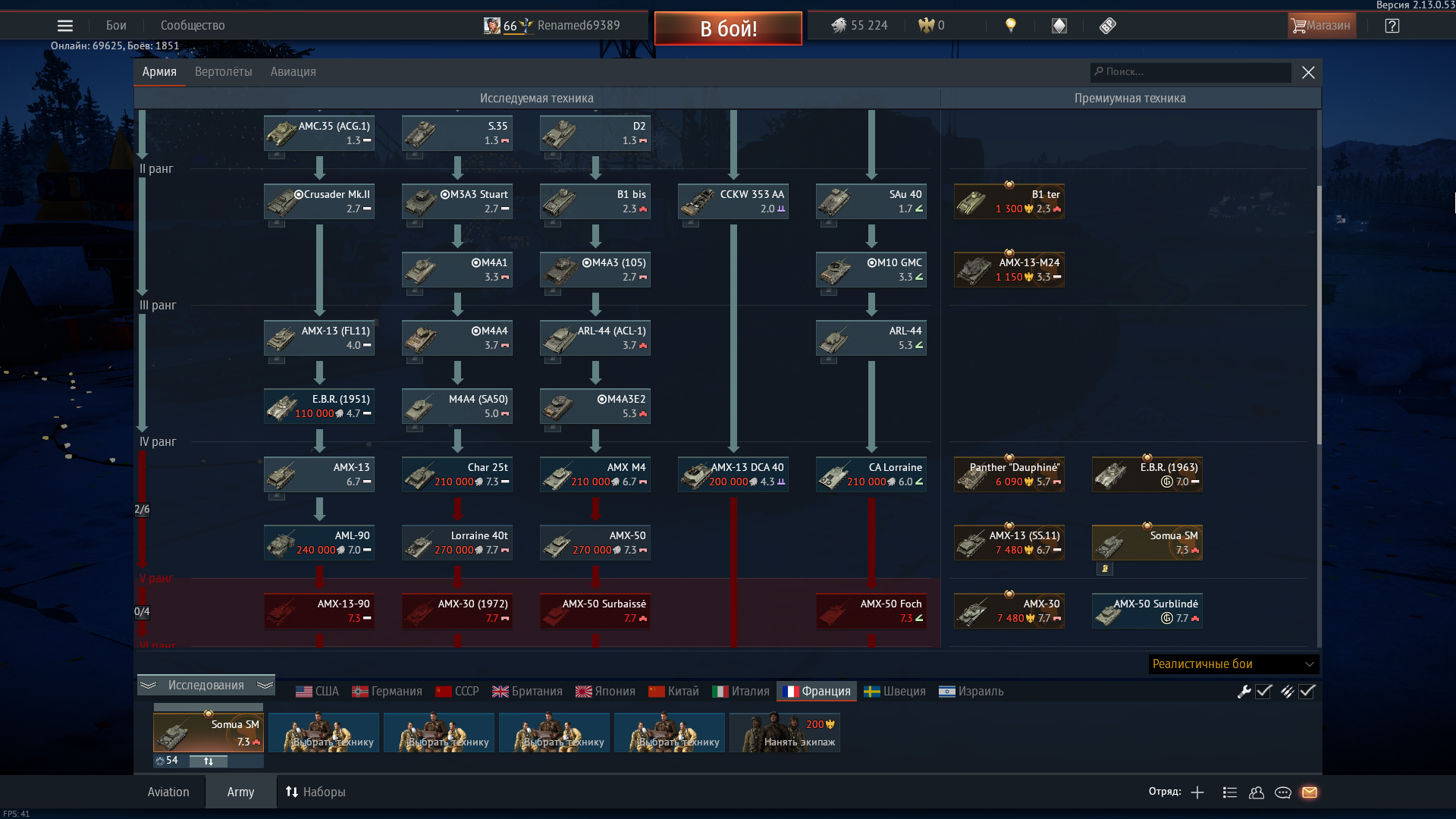The height and width of the screenshot is (819, 1456).
Task: Switch to the Вертолёты tab
Action: 224,72
